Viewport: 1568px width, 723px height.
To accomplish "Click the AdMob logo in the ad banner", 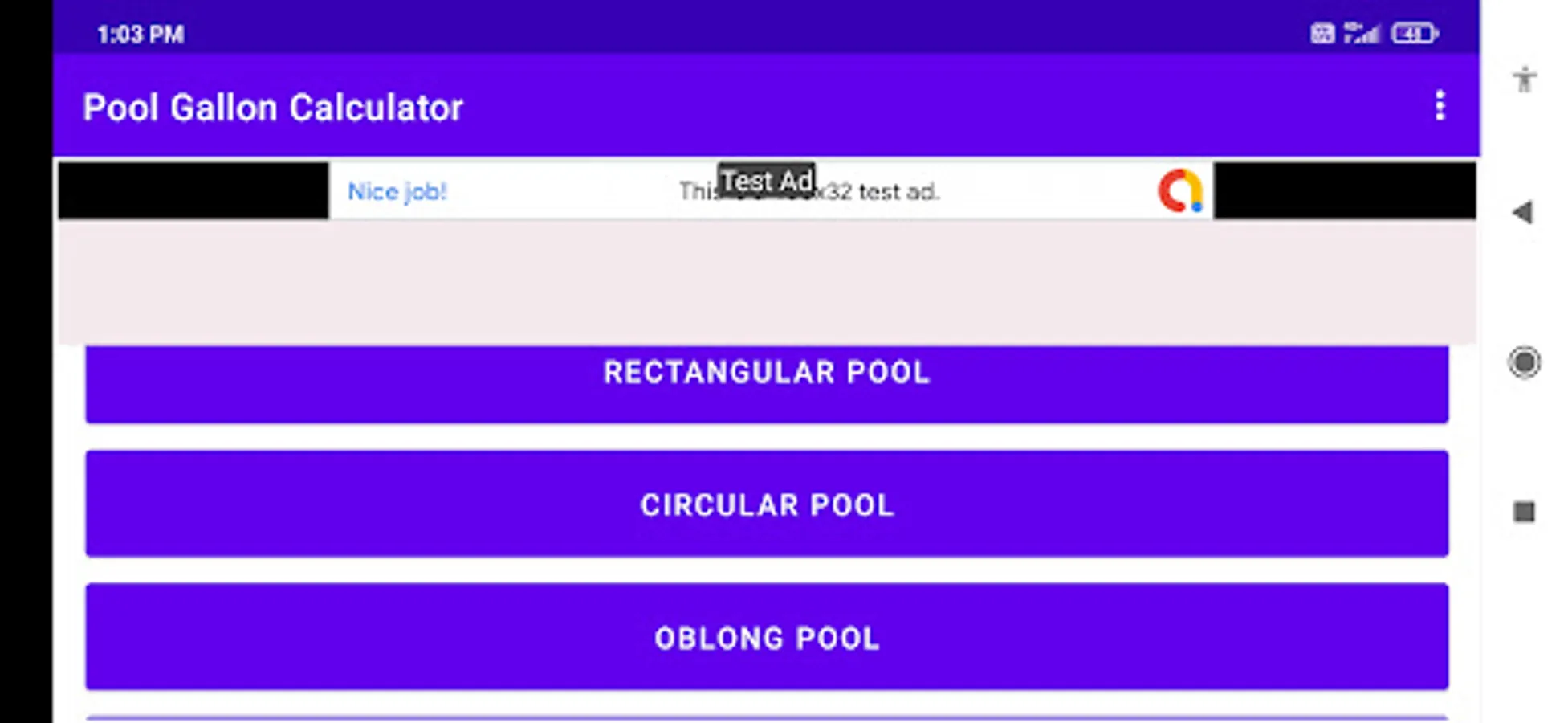I will [x=1179, y=191].
